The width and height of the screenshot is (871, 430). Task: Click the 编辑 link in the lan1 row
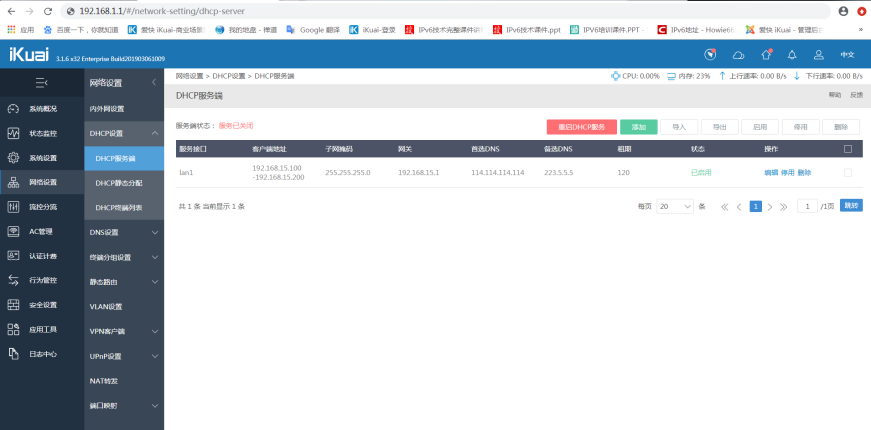coord(771,173)
